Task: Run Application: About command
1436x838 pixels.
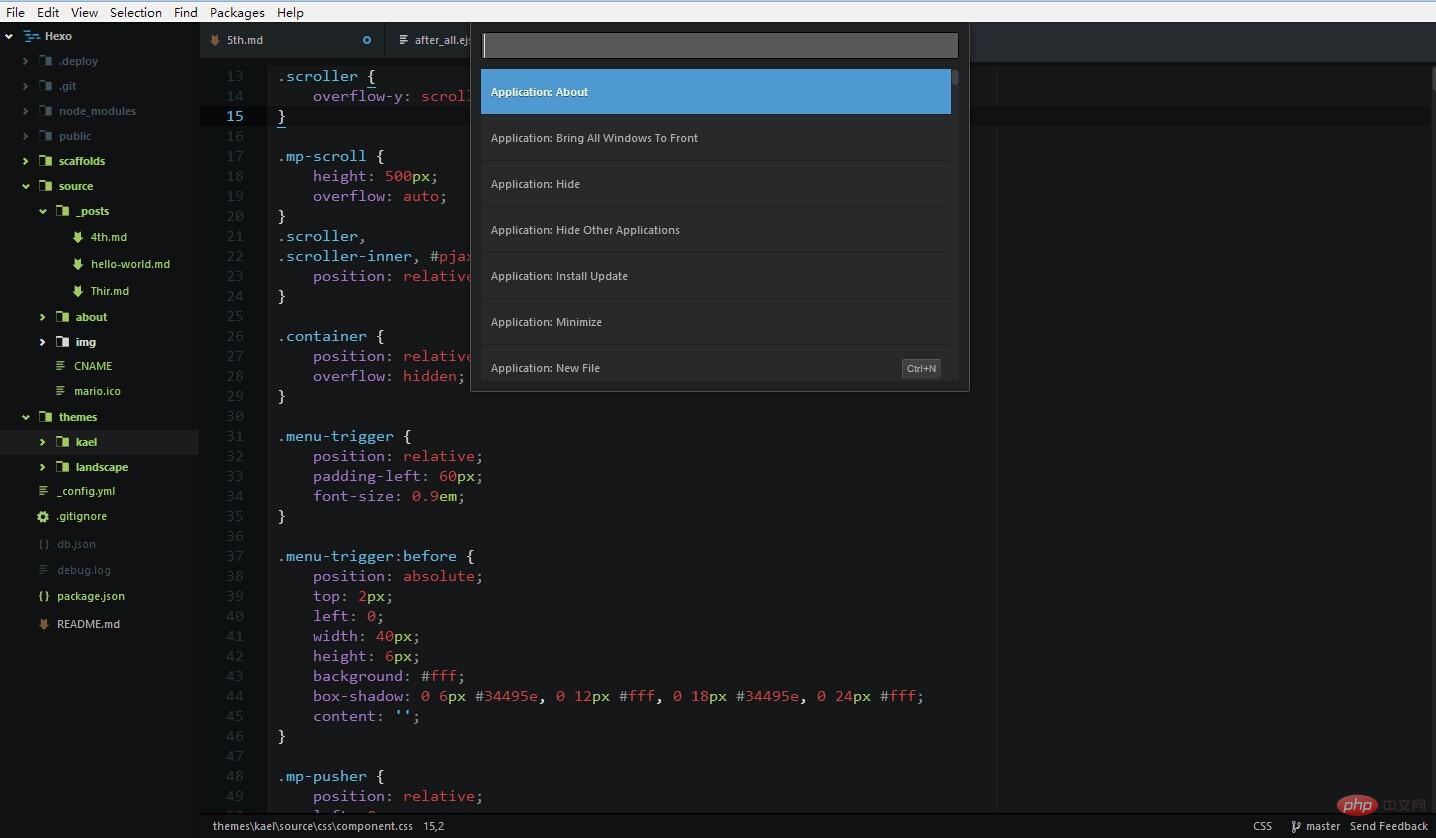Action: pos(716,92)
